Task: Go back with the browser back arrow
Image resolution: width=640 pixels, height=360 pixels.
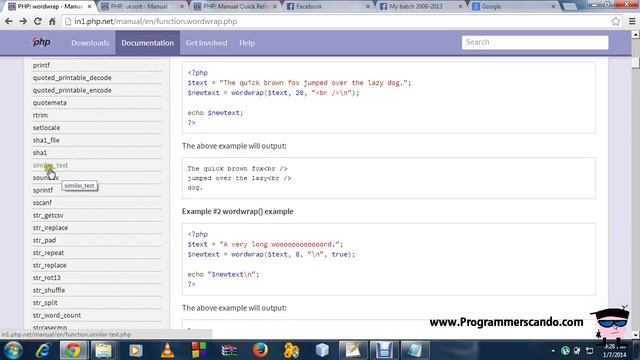Action: pos(9,21)
